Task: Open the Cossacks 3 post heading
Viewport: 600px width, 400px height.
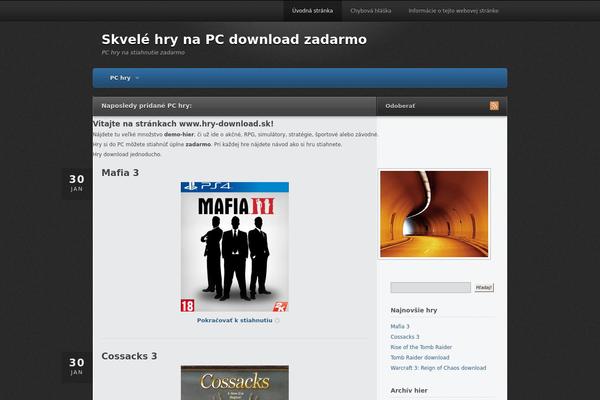Action: [x=129, y=356]
